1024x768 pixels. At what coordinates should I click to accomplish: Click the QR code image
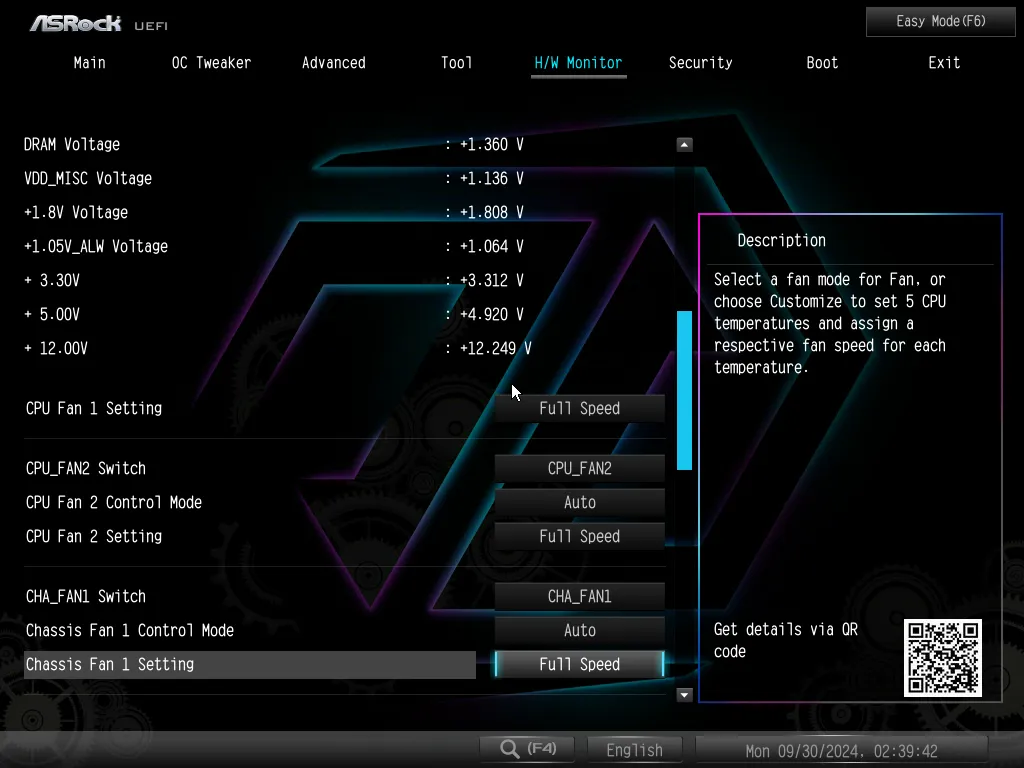(x=942, y=658)
